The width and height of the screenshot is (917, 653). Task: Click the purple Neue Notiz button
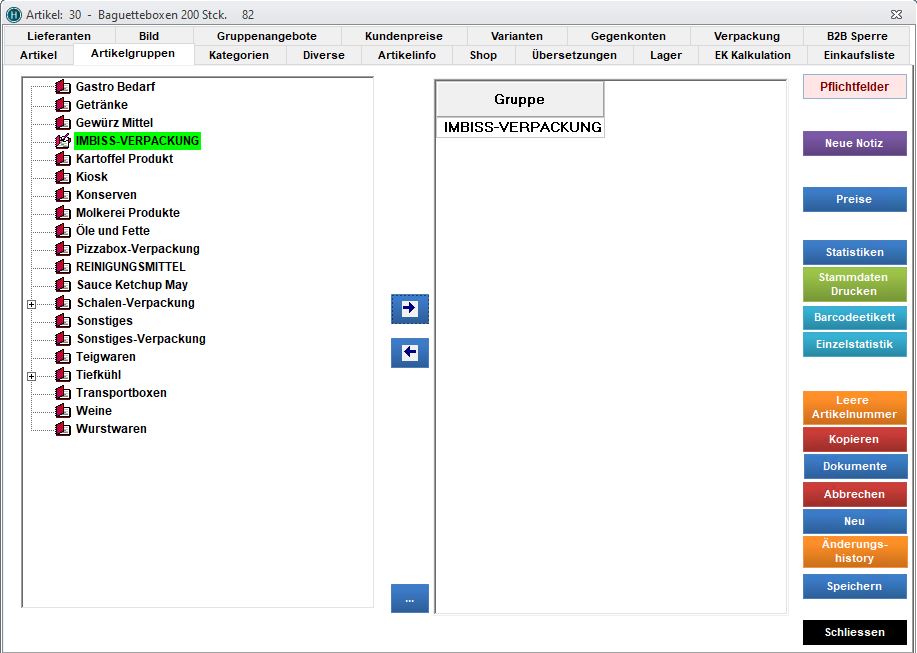tap(854, 143)
